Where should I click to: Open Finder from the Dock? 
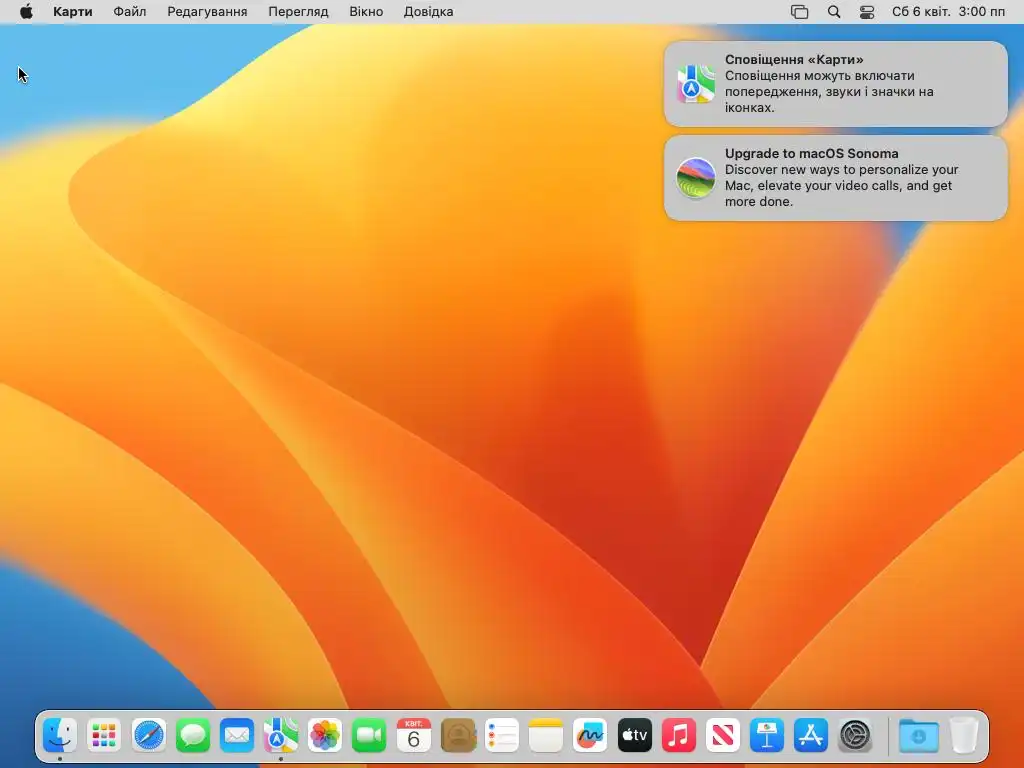coord(60,735)
